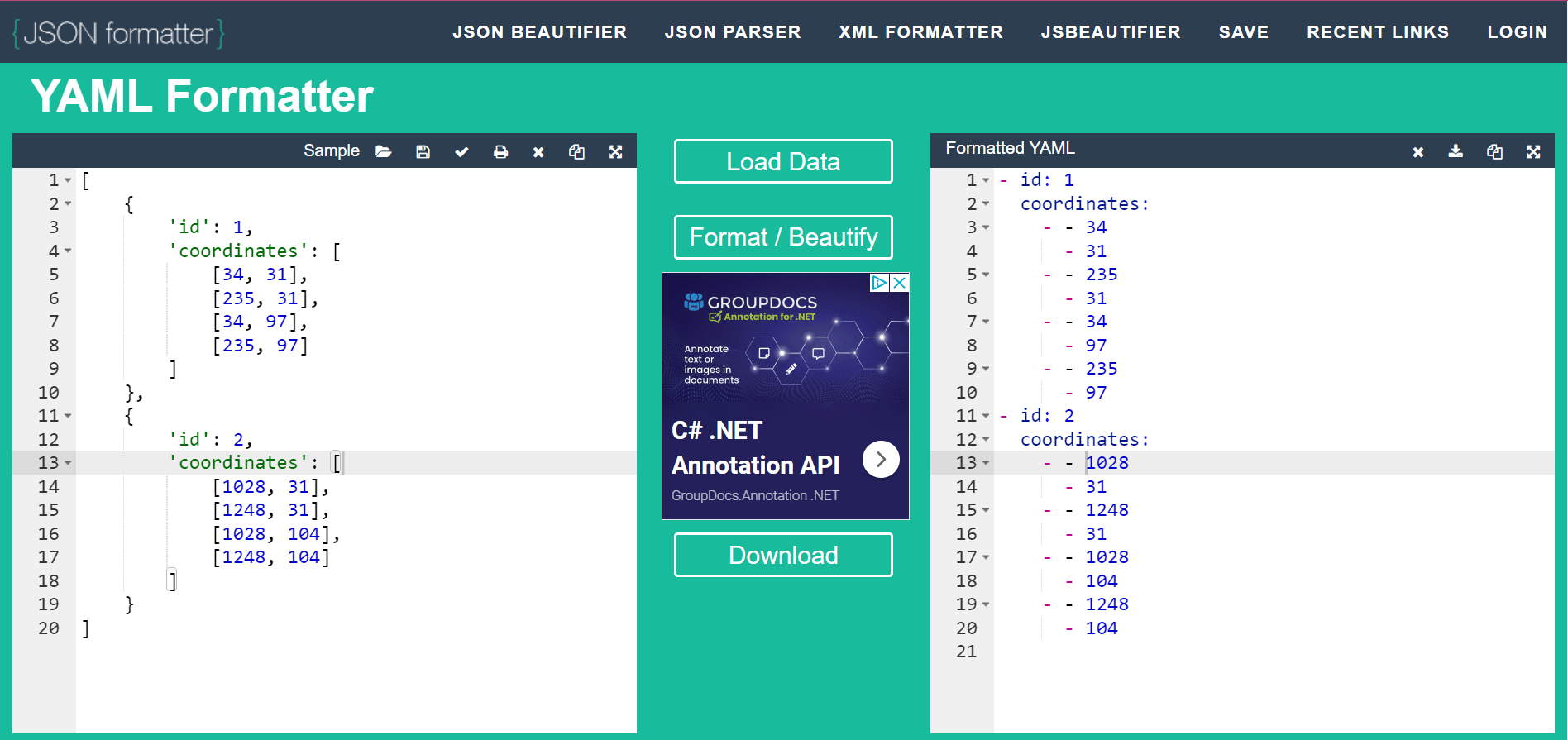Viewport: 1568px width, 740px height.
Task: Clear the Formatted YAML output
Action: 1418,151
